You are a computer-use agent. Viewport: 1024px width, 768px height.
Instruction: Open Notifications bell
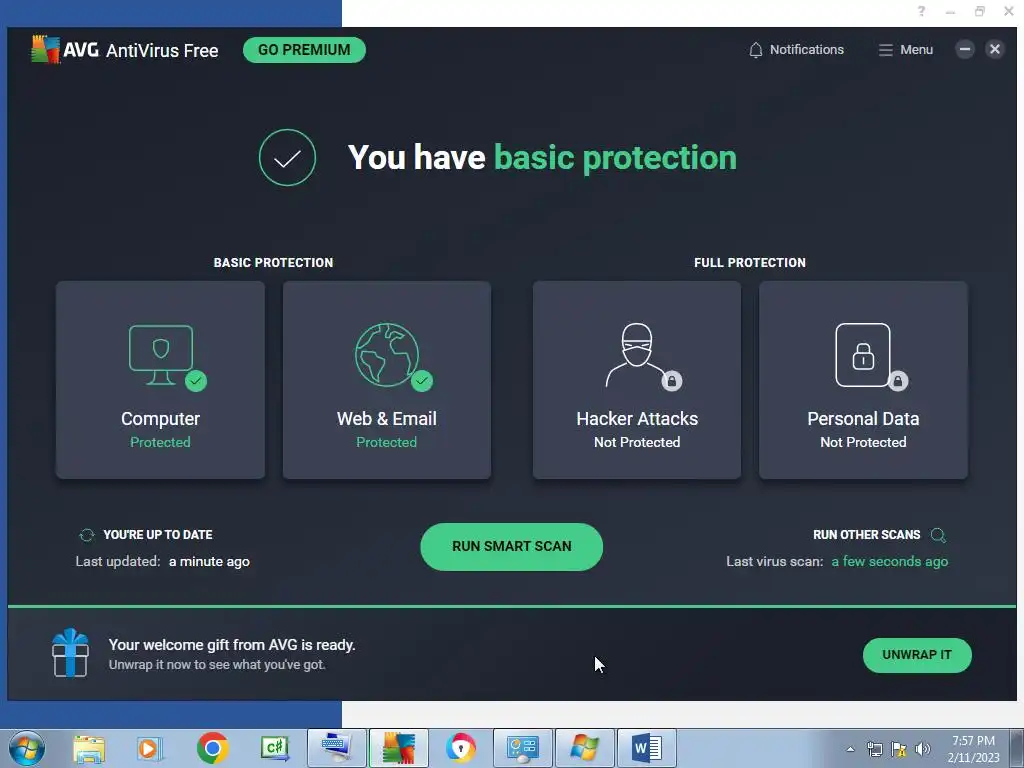tap(796, 50)
